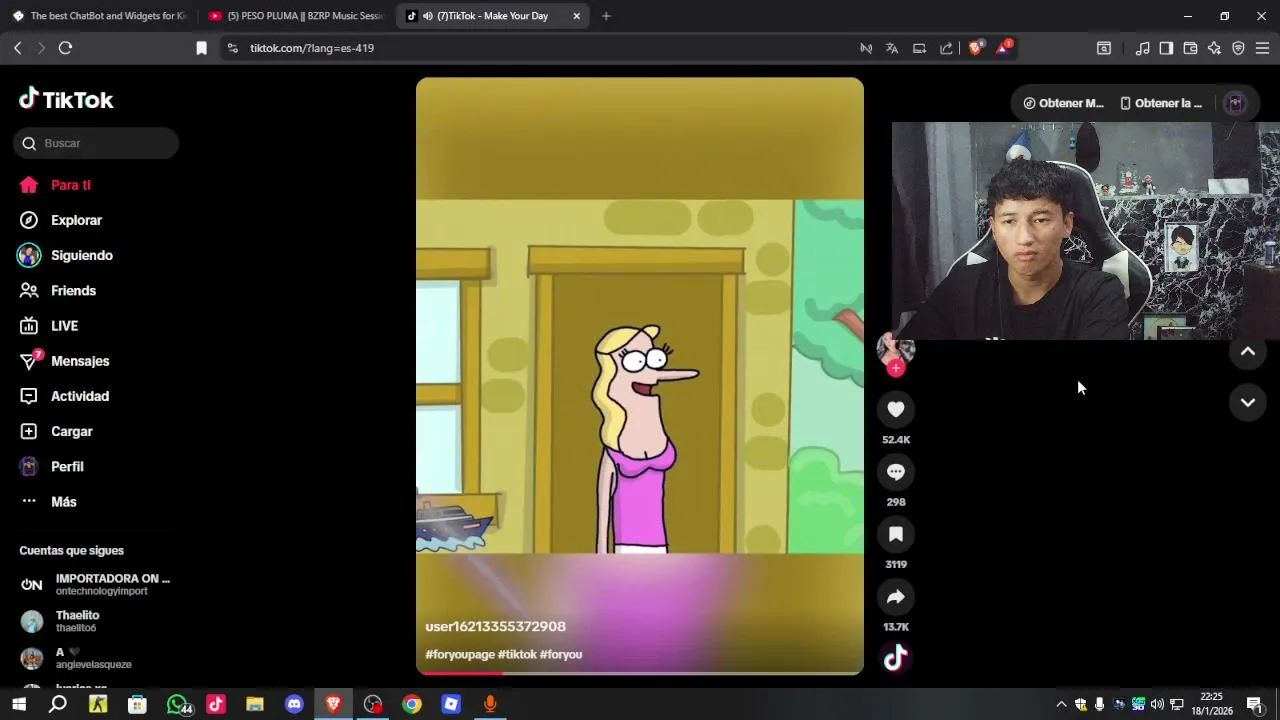Click the TikTok sound disc icon
The height and width of the screenshot is (720, 1280).
click(896, 657)
